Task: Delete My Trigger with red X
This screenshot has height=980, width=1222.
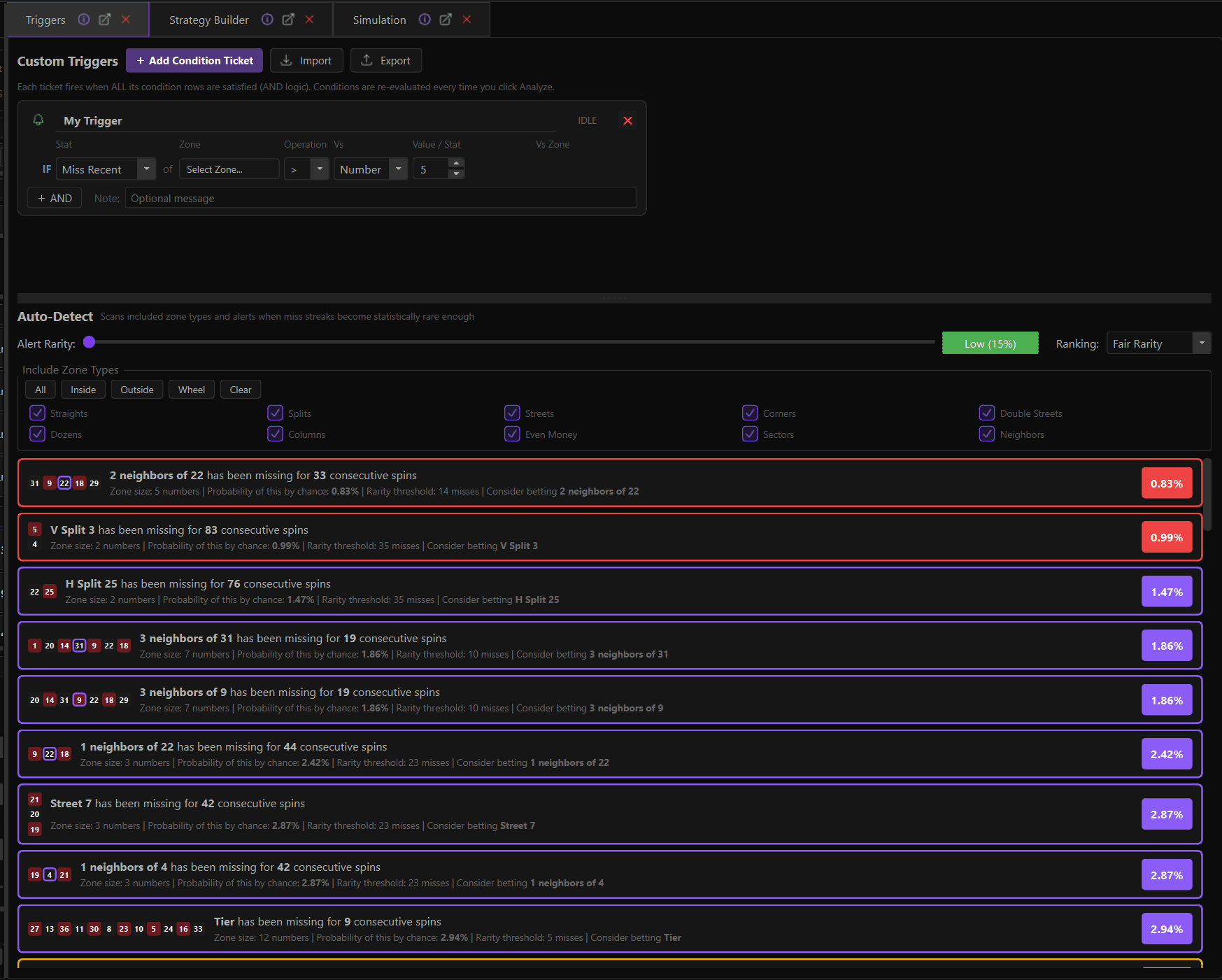Action: 627,120
